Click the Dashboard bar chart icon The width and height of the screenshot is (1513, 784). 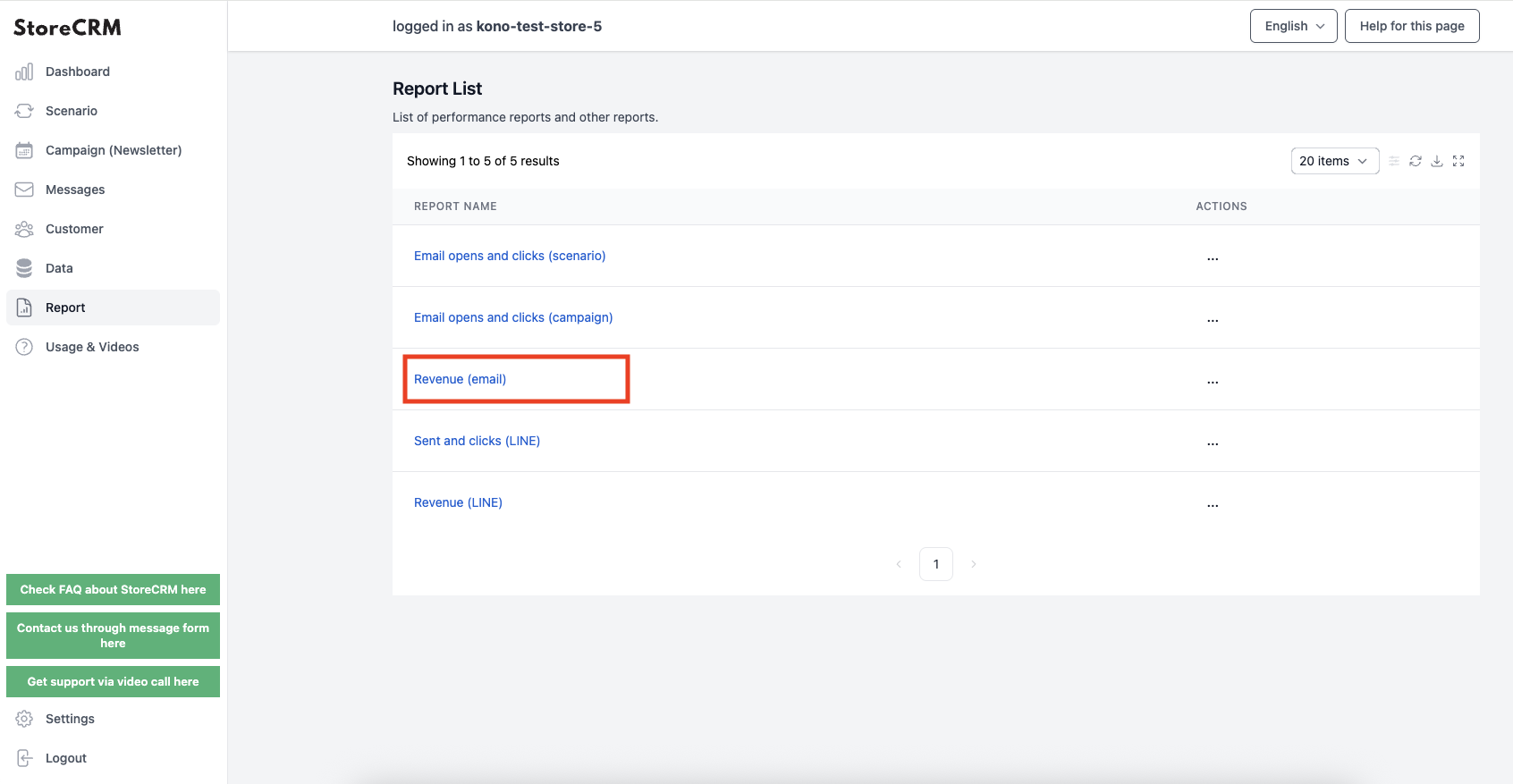tap(24, 72)
